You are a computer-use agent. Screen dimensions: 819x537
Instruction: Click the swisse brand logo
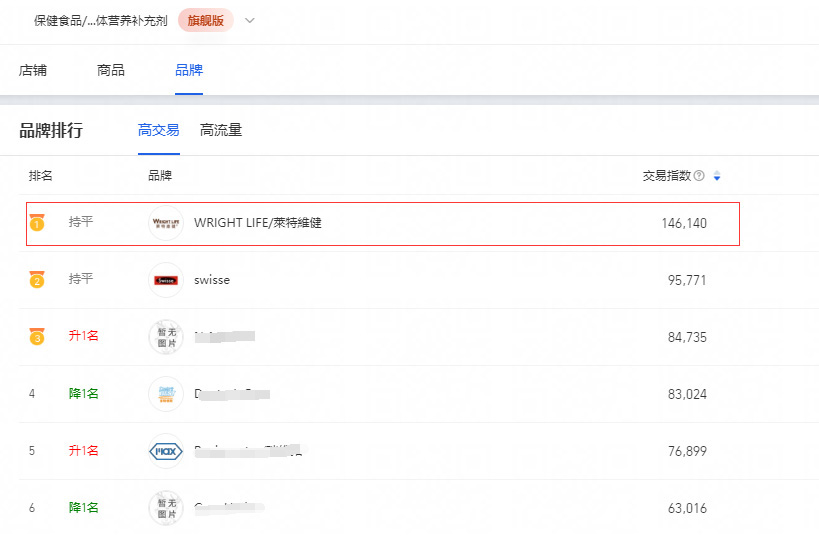(166, 280)
